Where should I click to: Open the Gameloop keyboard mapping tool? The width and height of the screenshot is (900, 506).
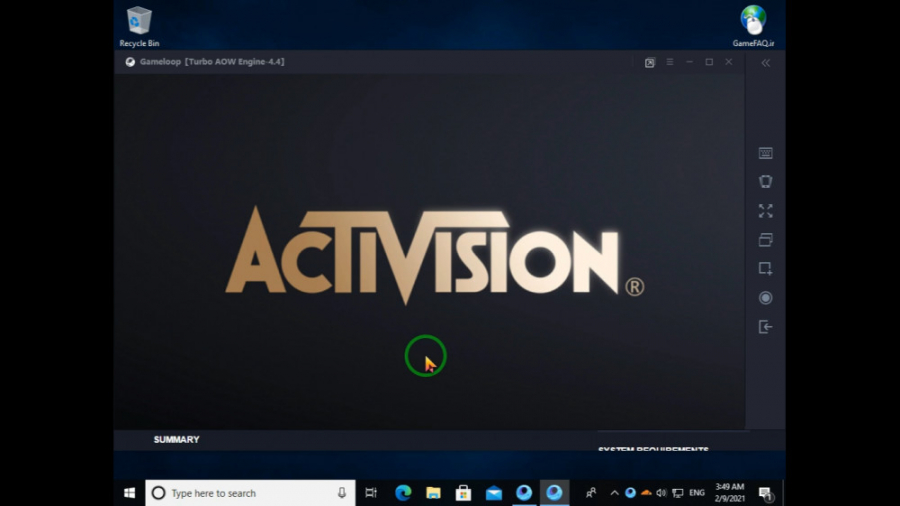[765, 153]
